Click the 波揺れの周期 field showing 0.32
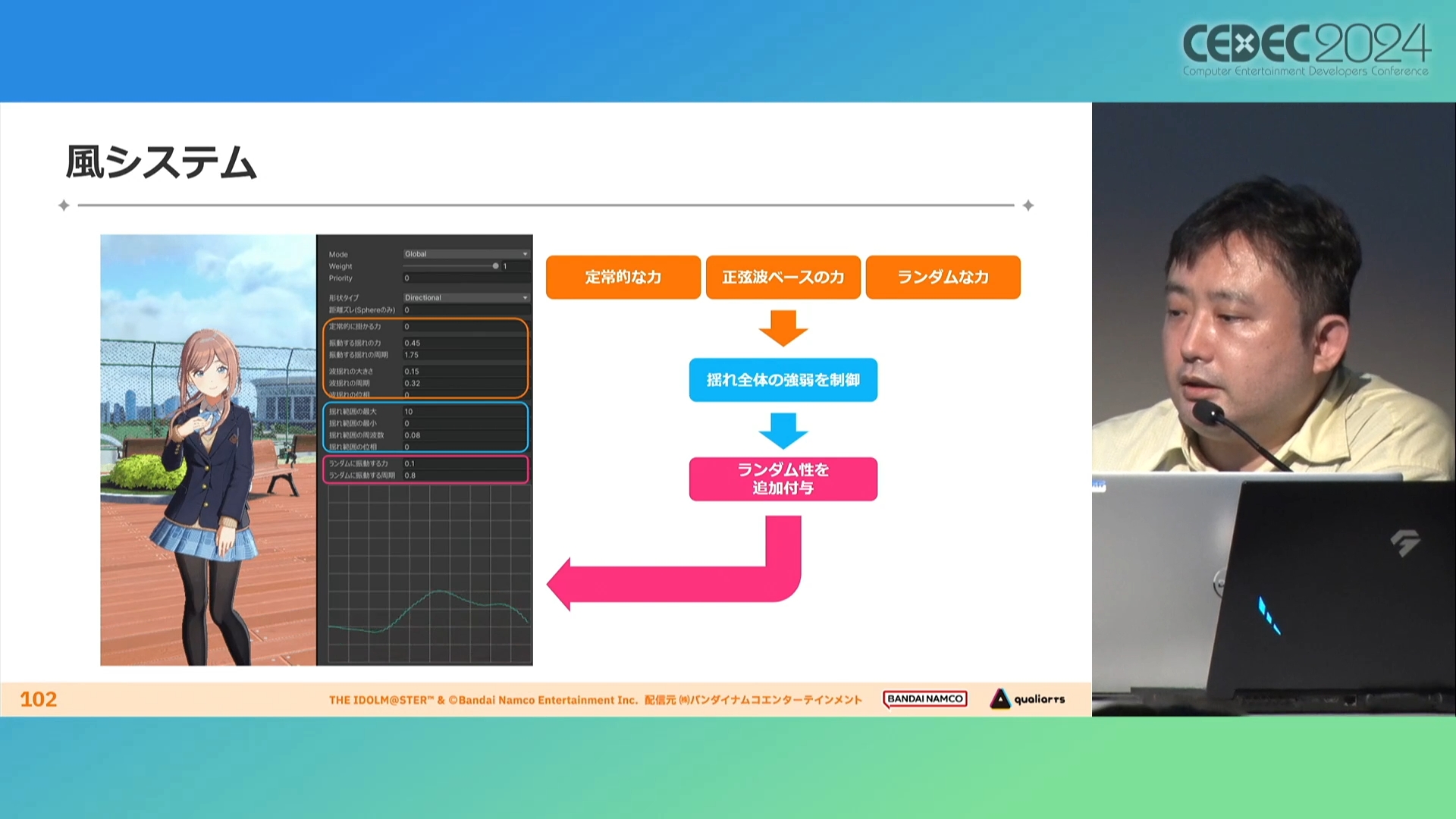This screenshot has width=1456, height=819. (x=465, y=384)
